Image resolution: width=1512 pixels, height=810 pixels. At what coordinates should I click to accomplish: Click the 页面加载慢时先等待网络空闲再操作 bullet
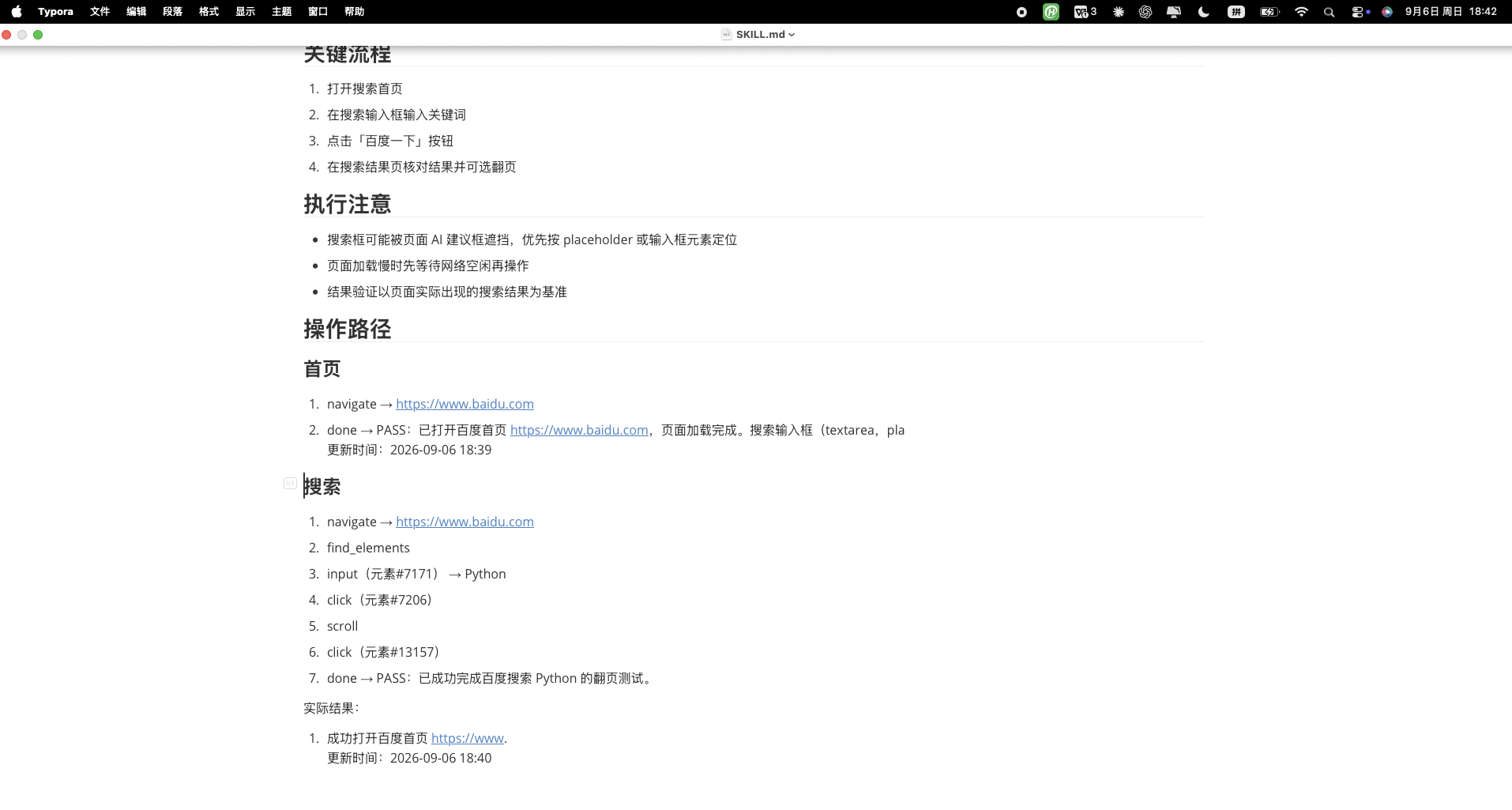428,266
